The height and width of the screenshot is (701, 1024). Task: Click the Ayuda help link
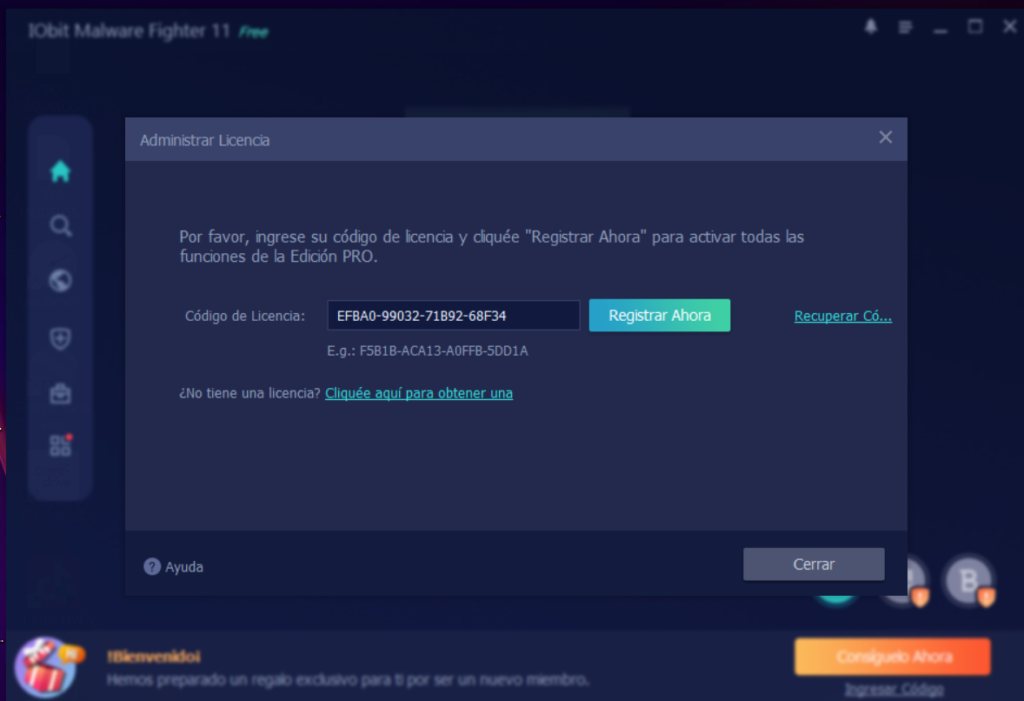pos(184,567)
